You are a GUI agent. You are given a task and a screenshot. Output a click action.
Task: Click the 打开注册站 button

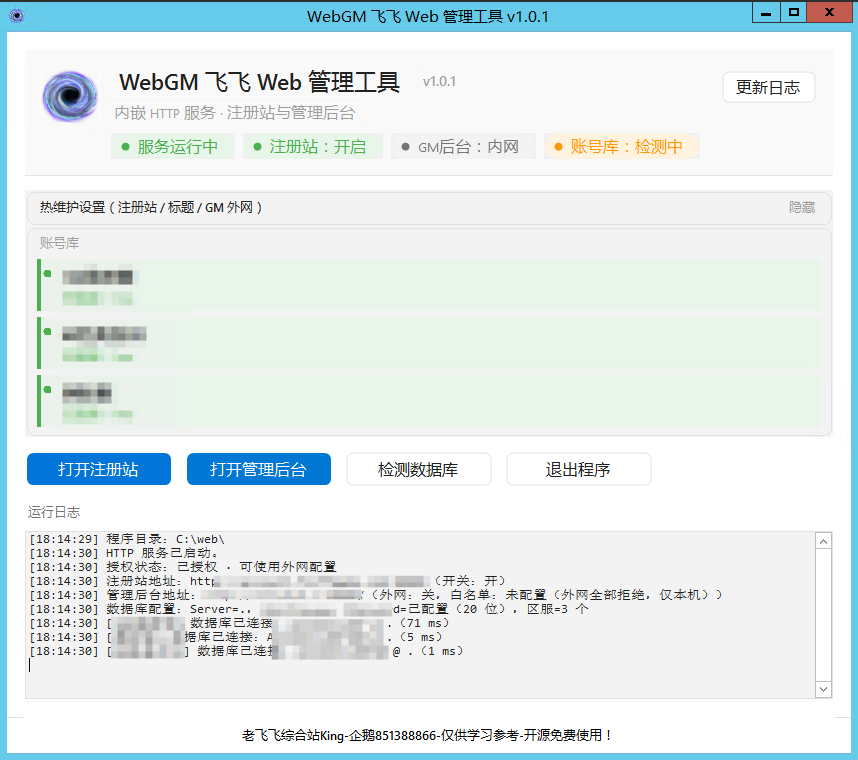(x=99, y=469)
